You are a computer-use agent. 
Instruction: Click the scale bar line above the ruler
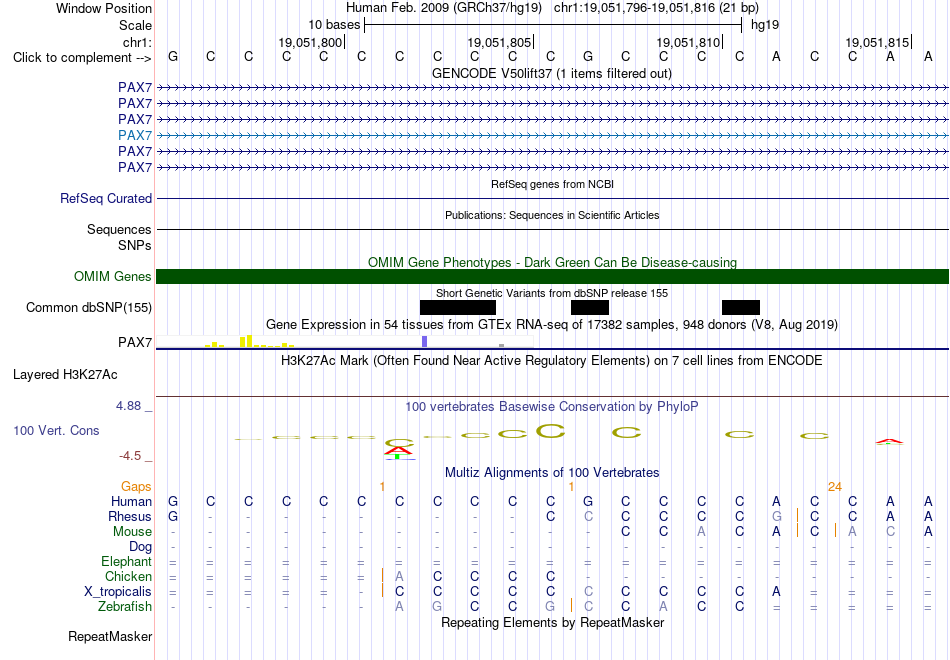click(553, 25)
